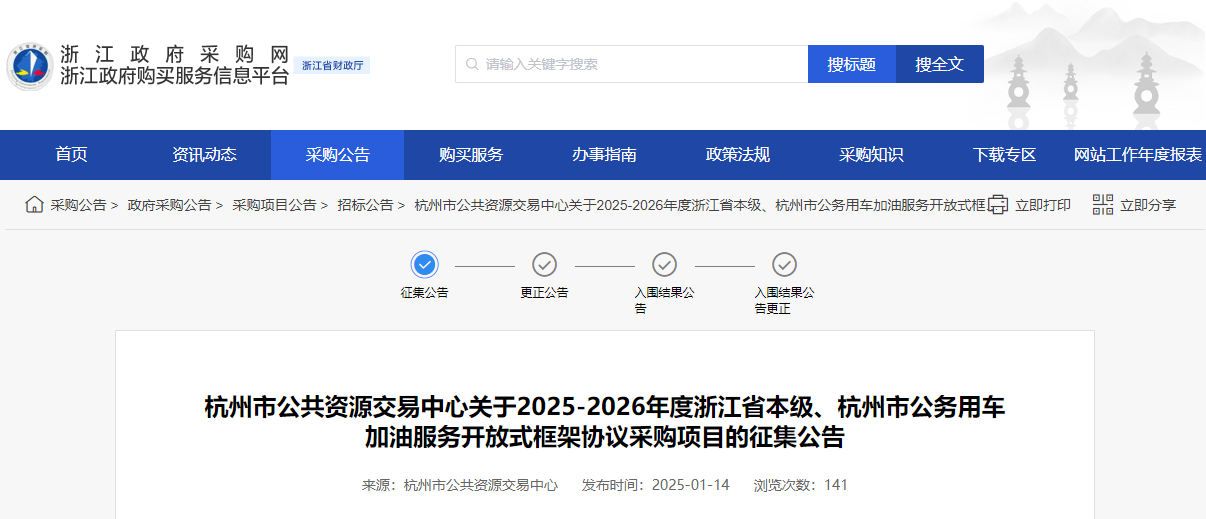The width and height of the screenshot is (1206, 519).
Task: Open 下载专区 navigation item
Action: coord(1004,155)
